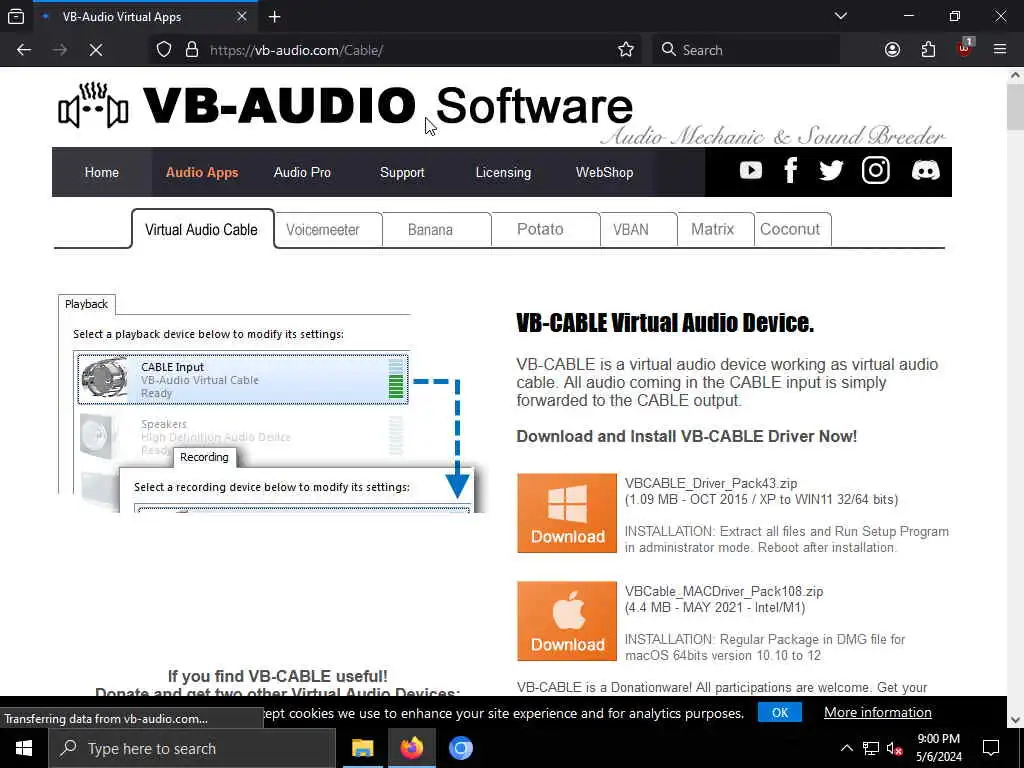Click the Firefox Search box
Image resolution: width=1024 pixels, height=768 pixels.
click(x=746, y=50)
